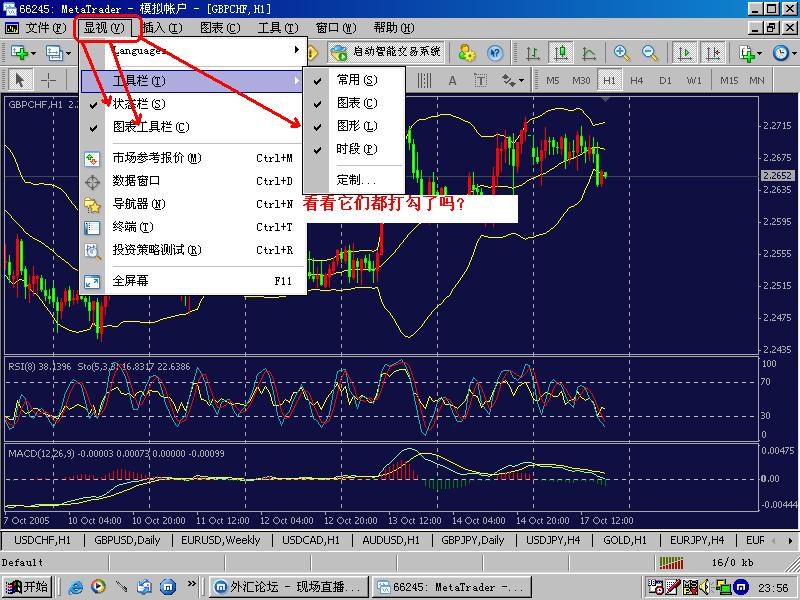Open the new chart dropdown arrow
This screenshot has height=600, width=800.
[33, 54]
